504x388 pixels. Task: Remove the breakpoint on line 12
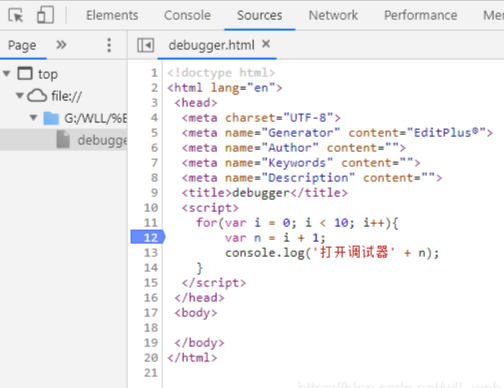(148, 237)
